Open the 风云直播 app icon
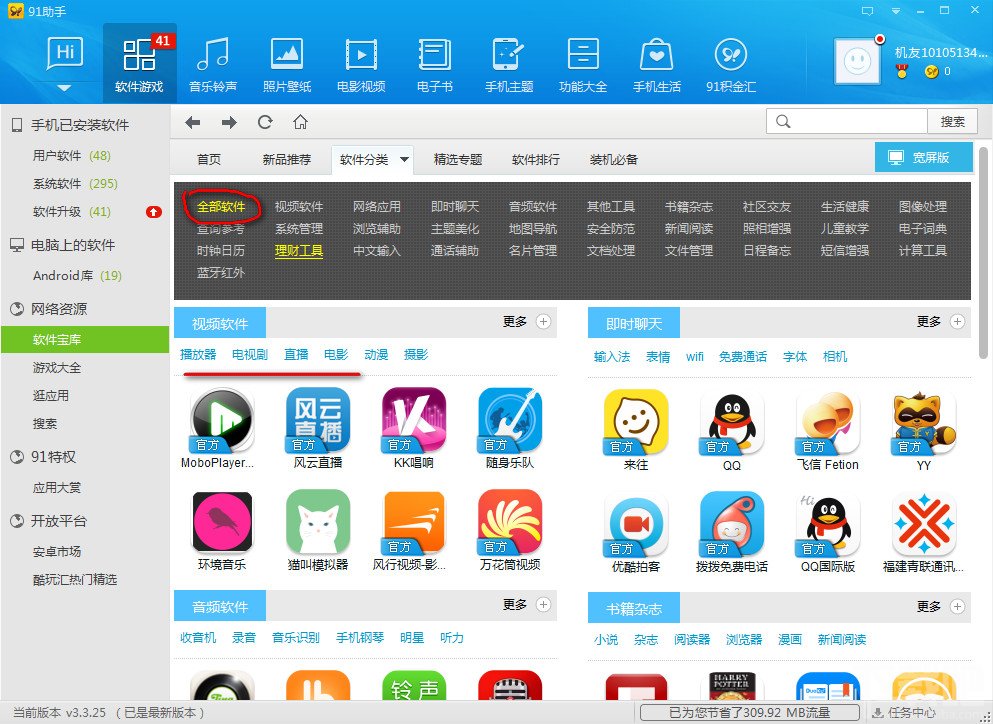Viewport: 993px width, 724px height. [318, 420]
